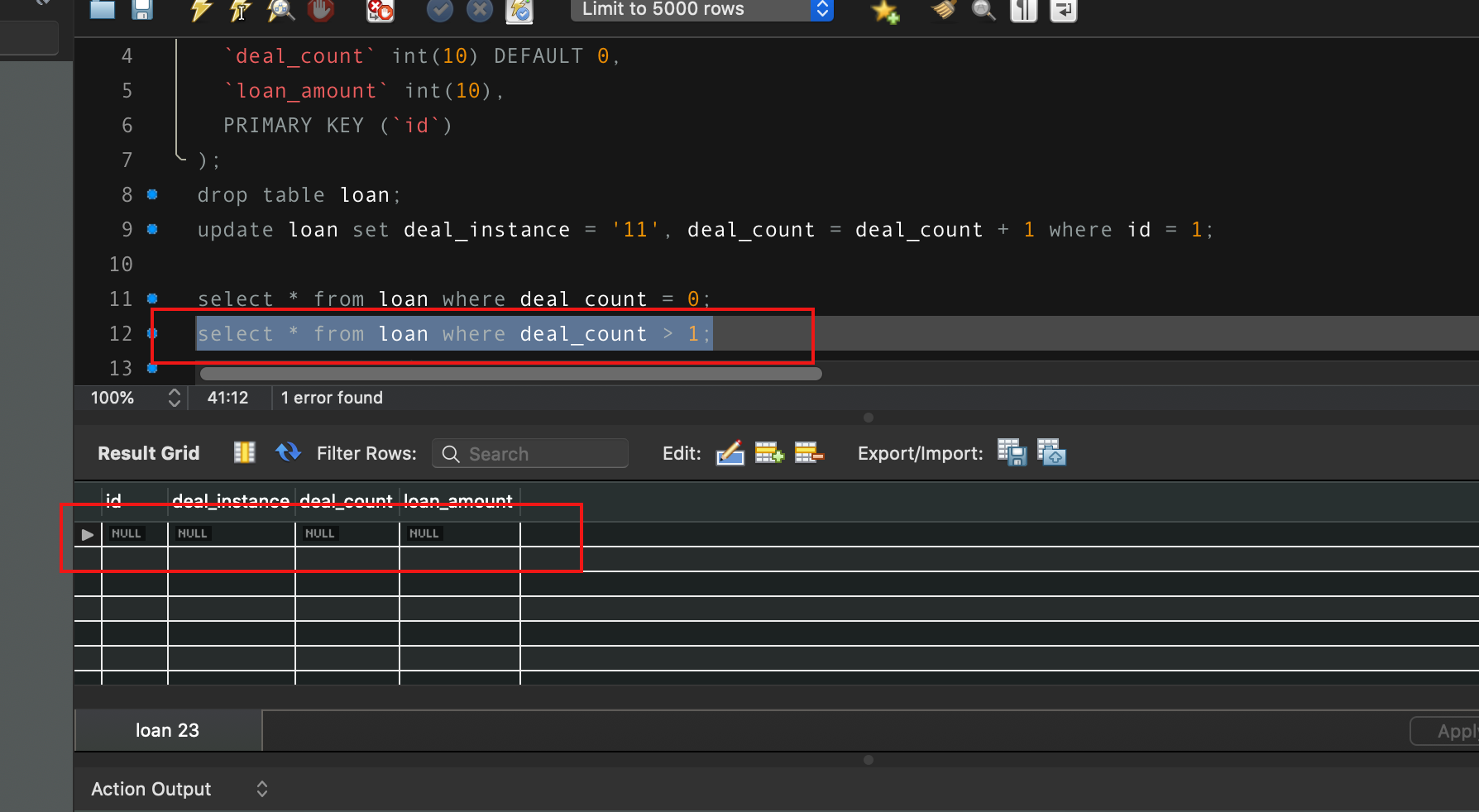Open SQL script file folder icon
Screen dimensions: 1479x812
point(103,9)
